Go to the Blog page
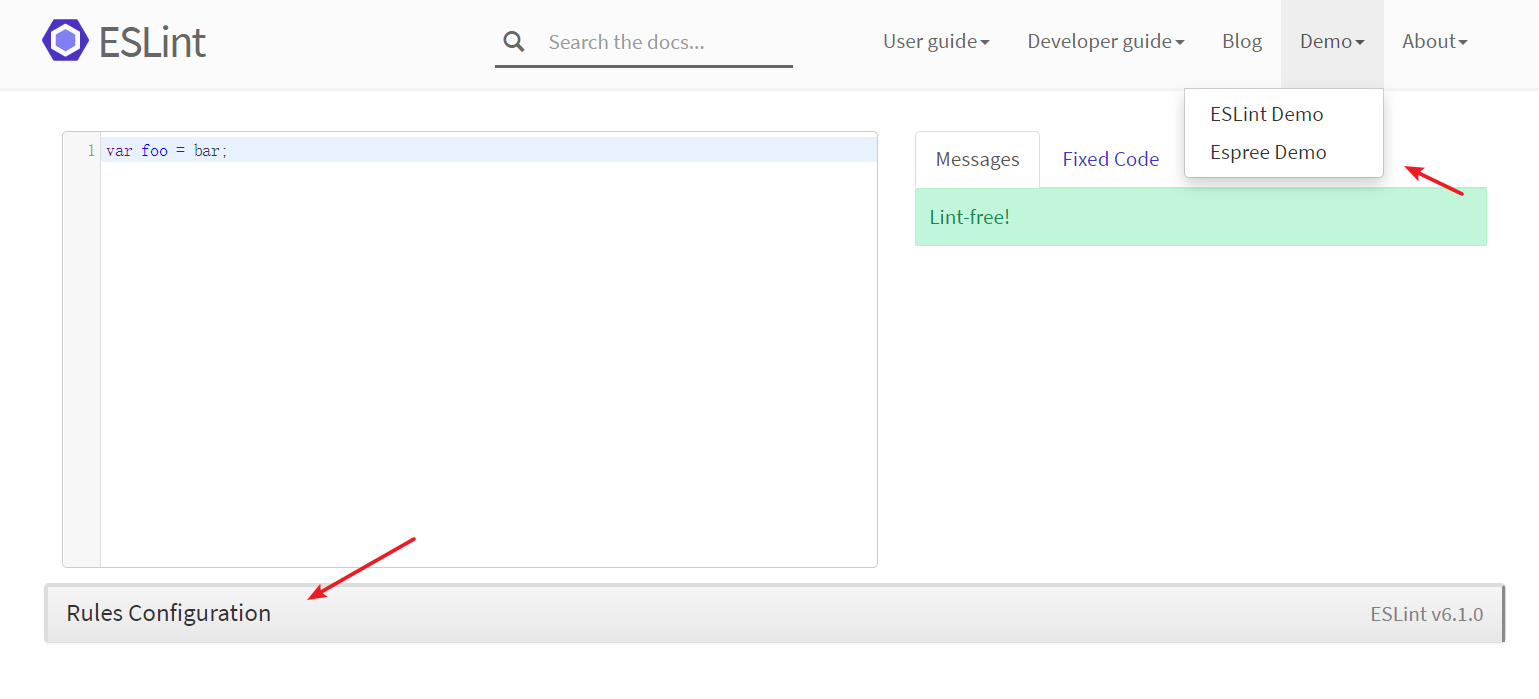1539x699 pixels. (1241, 42)
